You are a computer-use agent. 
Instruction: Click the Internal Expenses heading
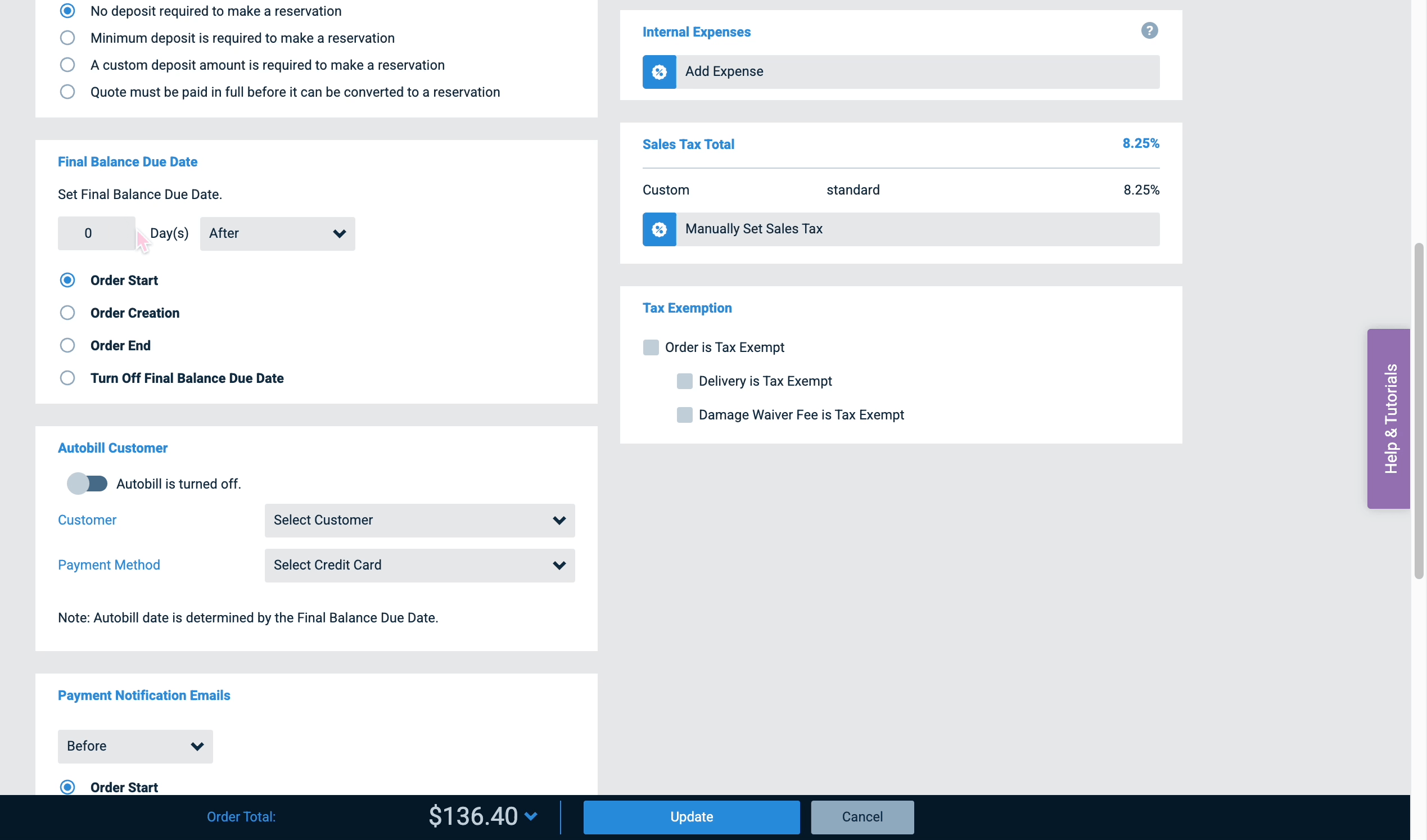[x=696, y=31]
